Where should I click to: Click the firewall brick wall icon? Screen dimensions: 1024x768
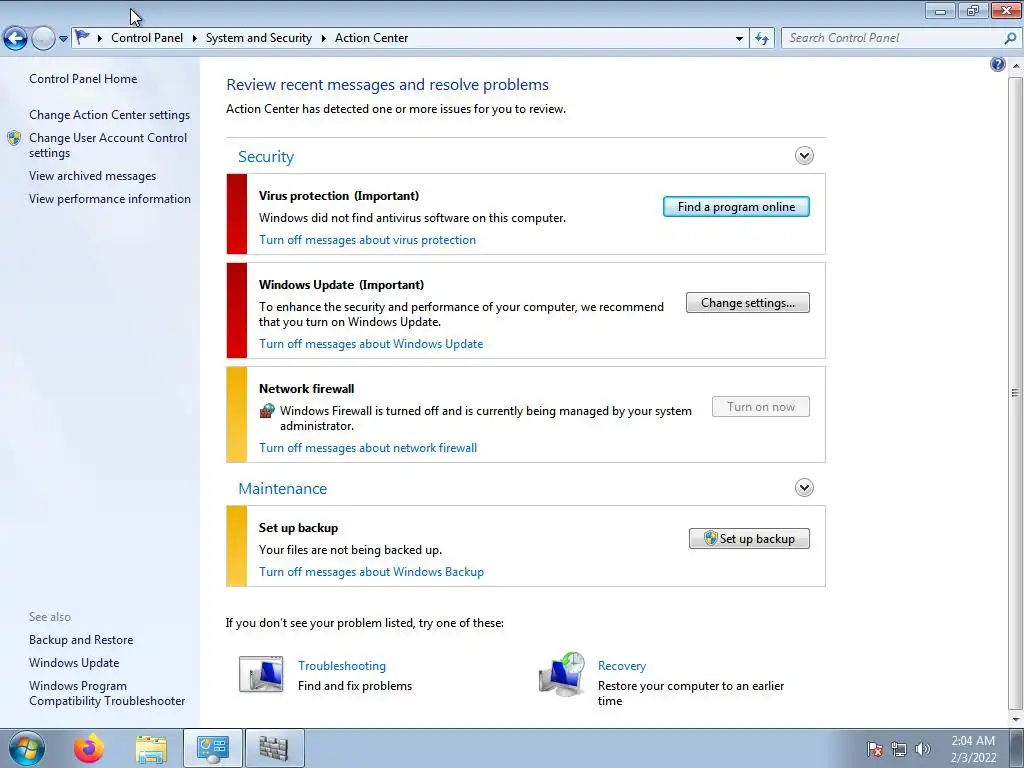pos(267,411)
